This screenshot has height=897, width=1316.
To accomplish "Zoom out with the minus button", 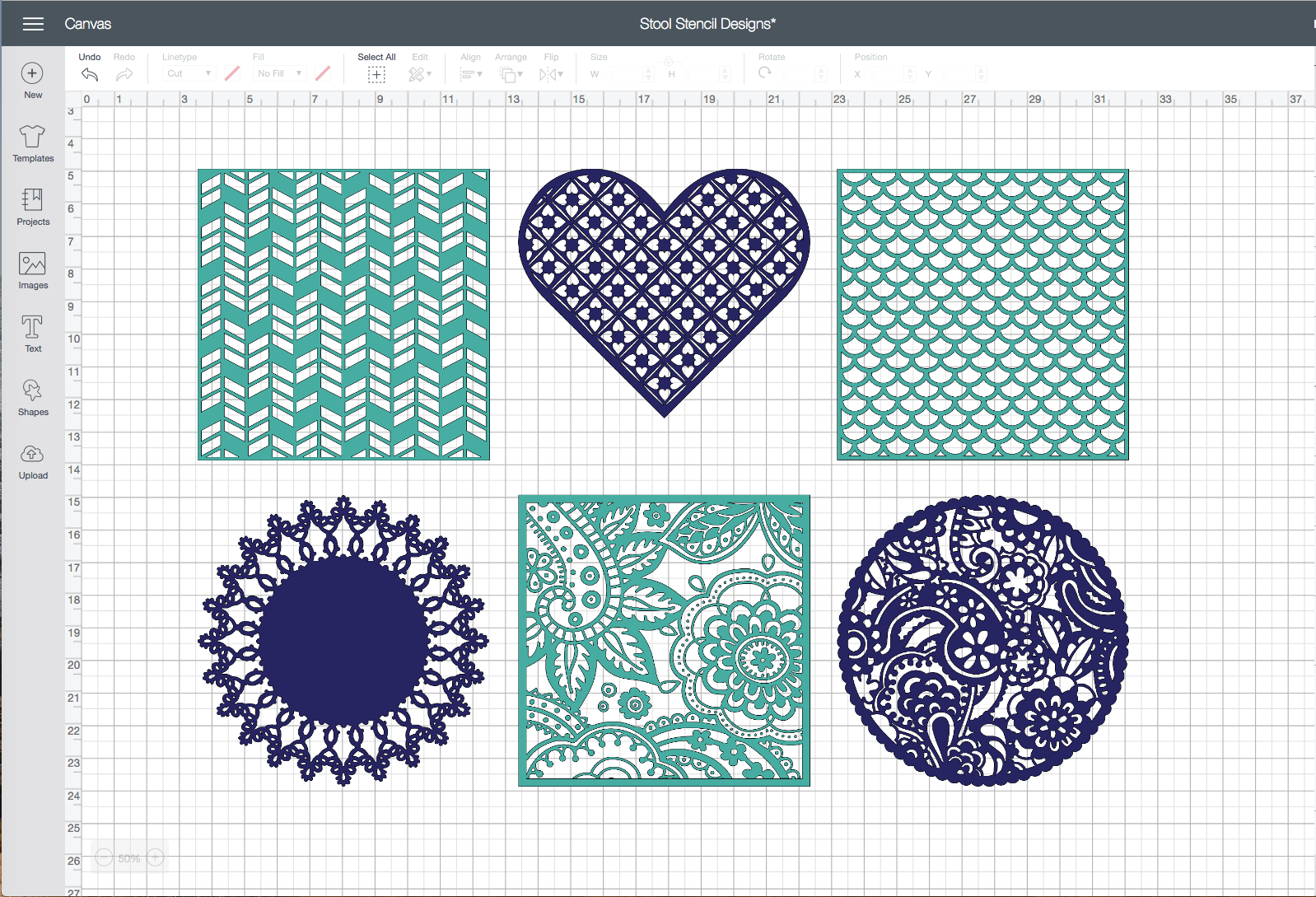I will coord(104,858).
